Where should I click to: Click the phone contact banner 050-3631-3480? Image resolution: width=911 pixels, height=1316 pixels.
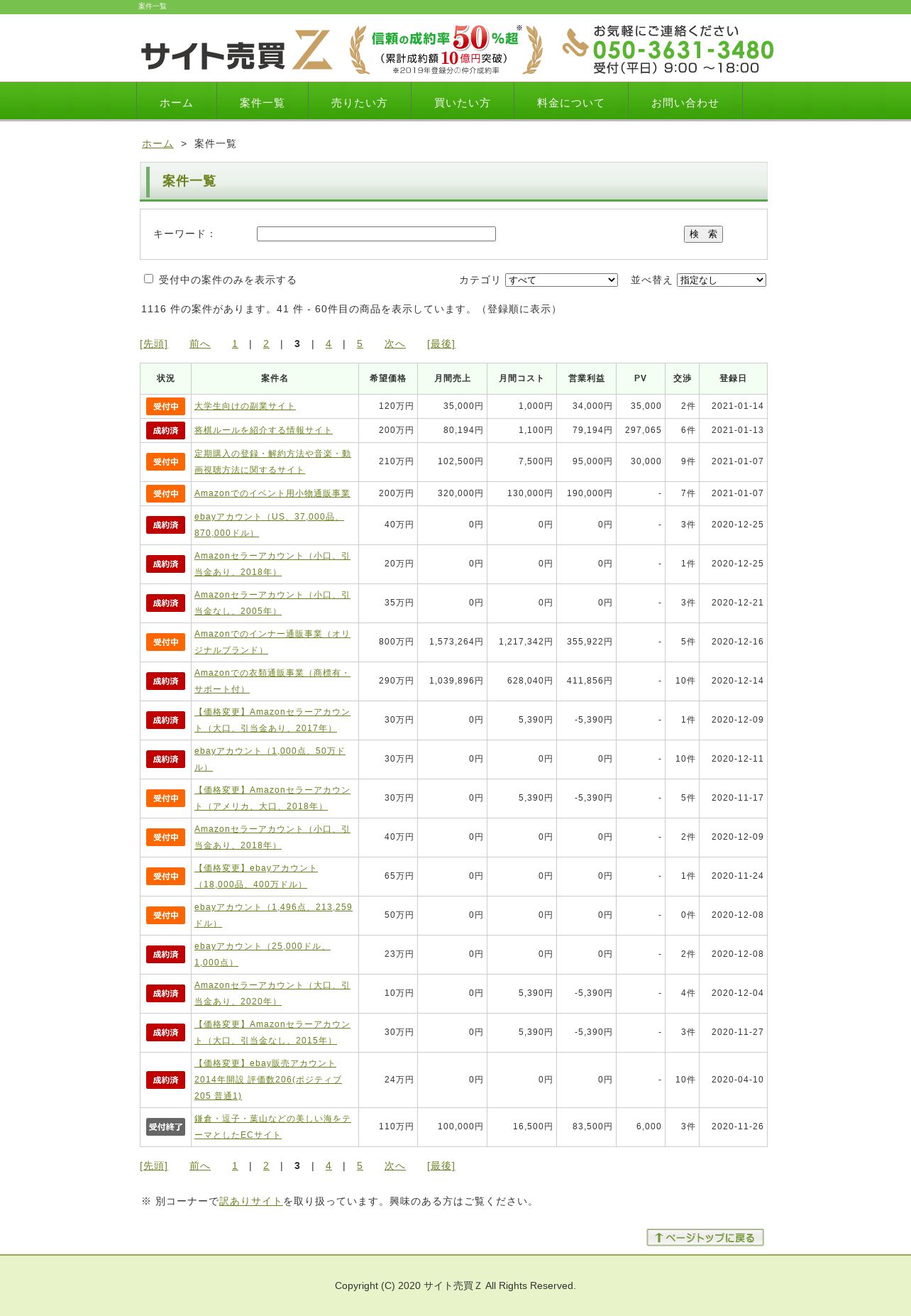(667, 50)
